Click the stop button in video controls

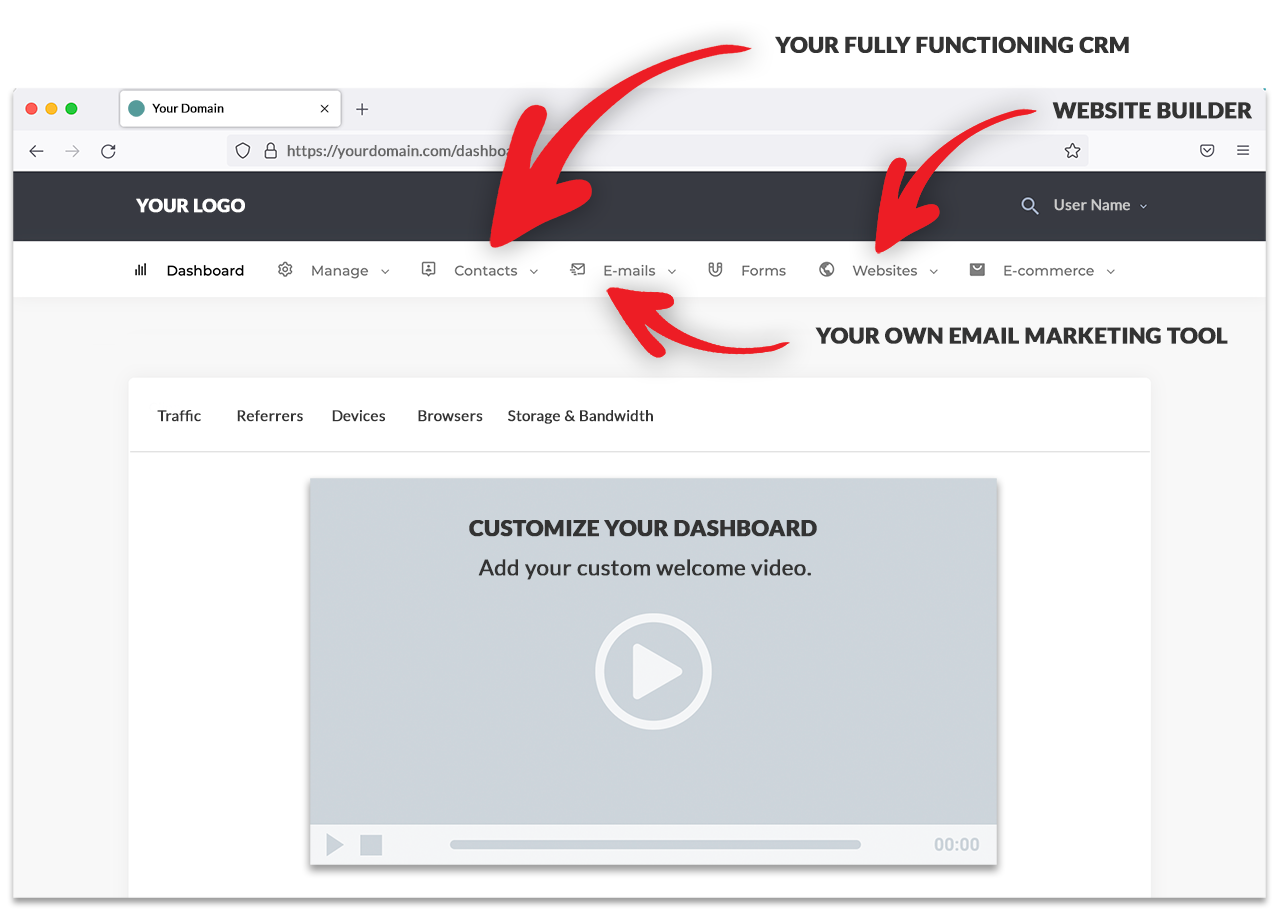[x=371, y=845]
